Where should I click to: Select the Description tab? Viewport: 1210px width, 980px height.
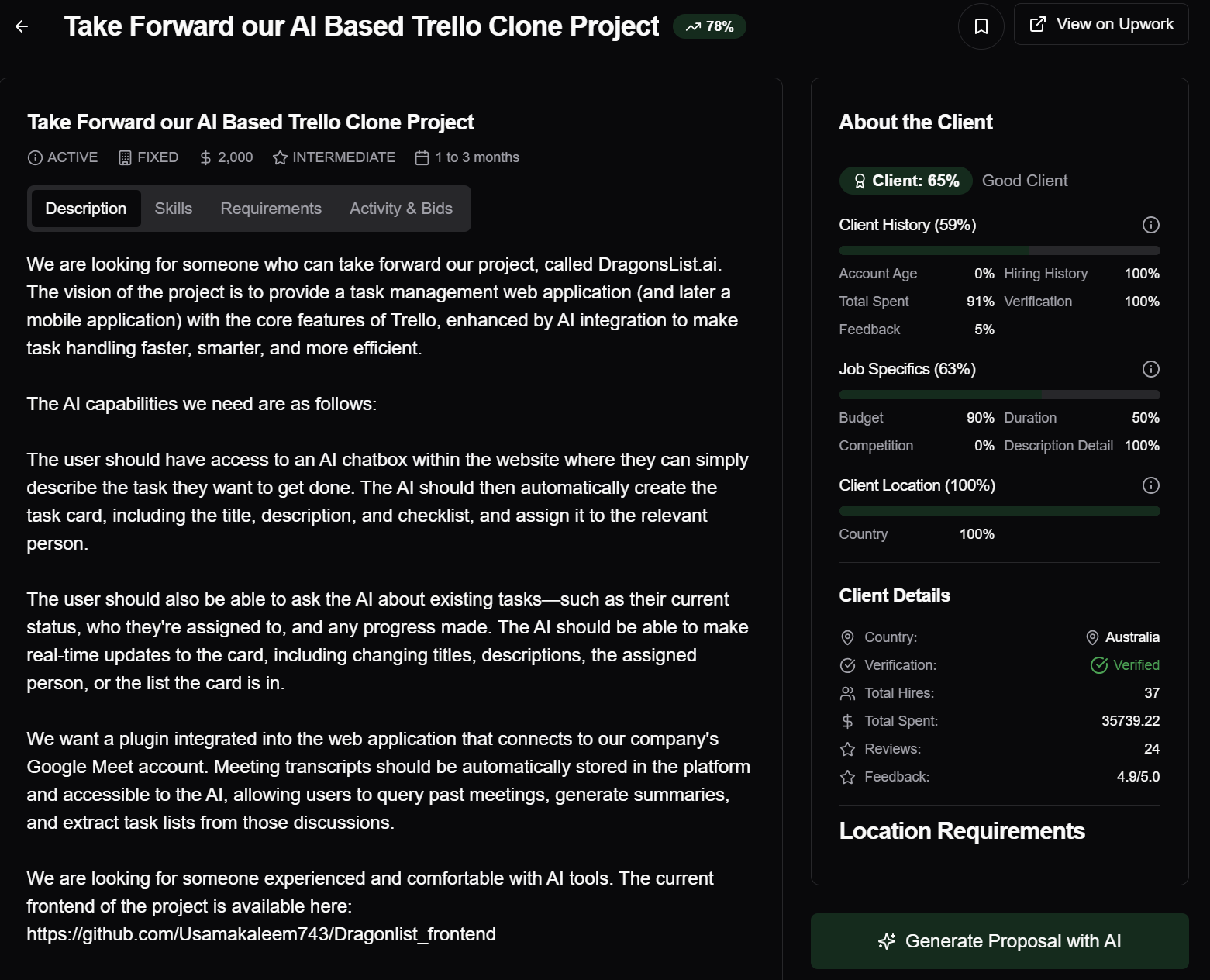(86, 209)
